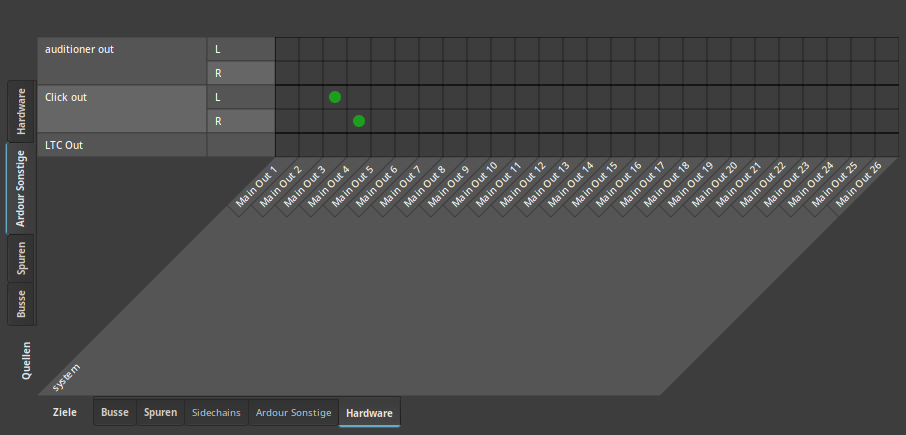Viewport: 906px width, 435px height.
Task: Select Spuren tab in bottom Ziele row
Action: click(x=160, y=412)
